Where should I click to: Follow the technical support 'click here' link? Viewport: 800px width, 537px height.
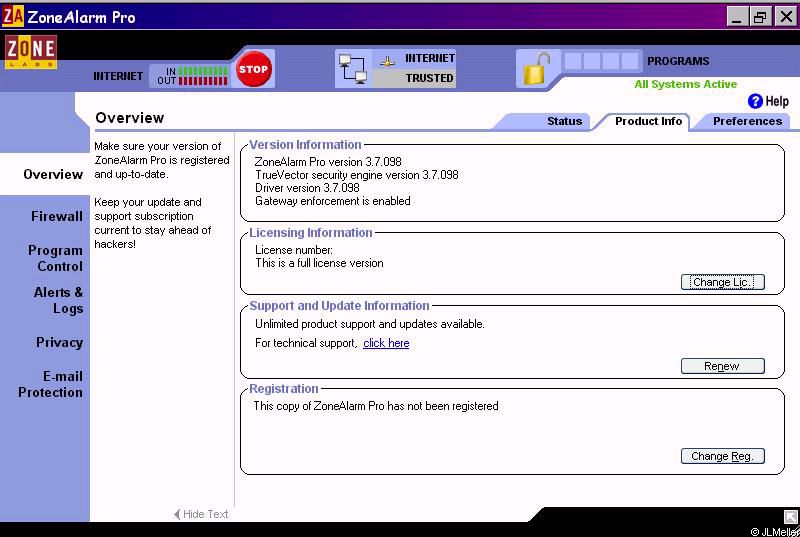pos(386,343)
